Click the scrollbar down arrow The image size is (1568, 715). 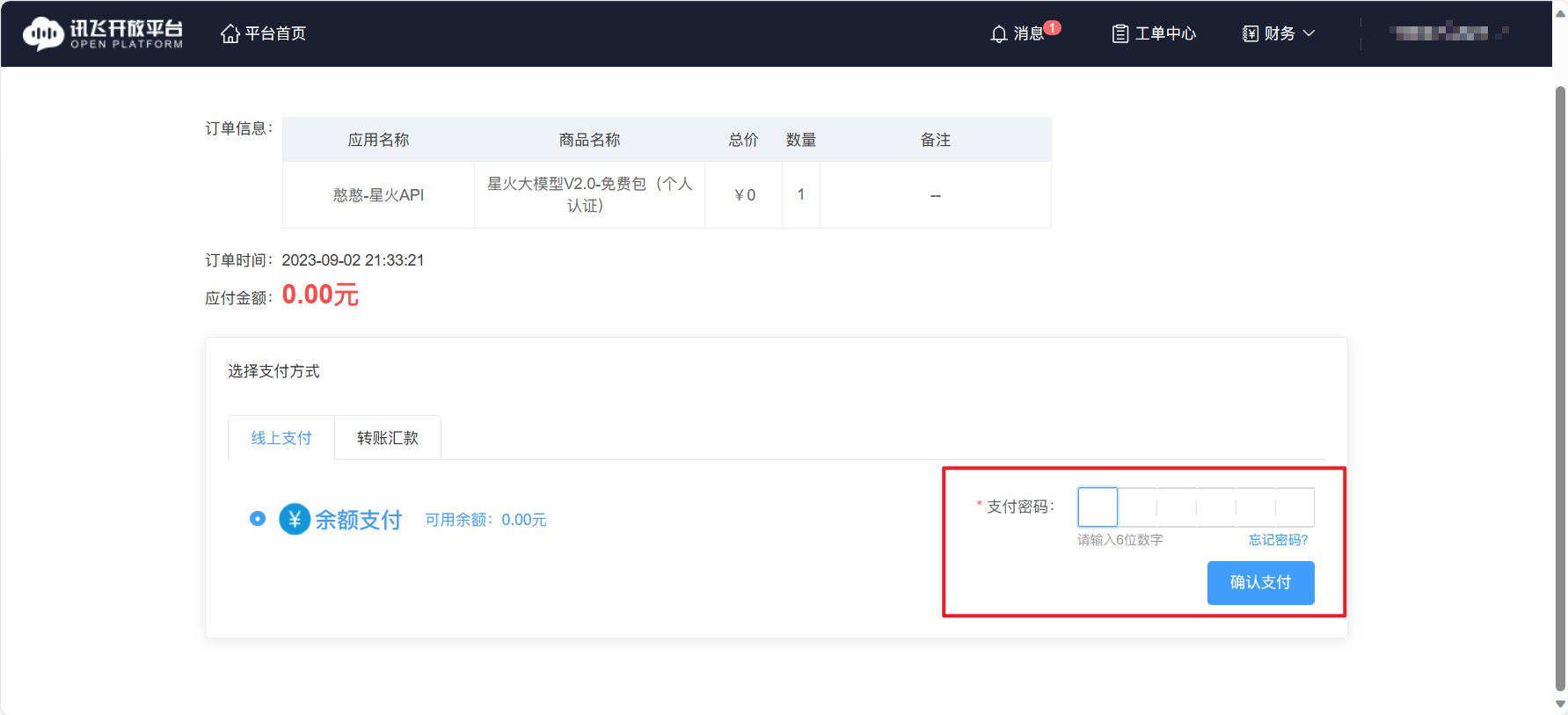pos(1560,704)
